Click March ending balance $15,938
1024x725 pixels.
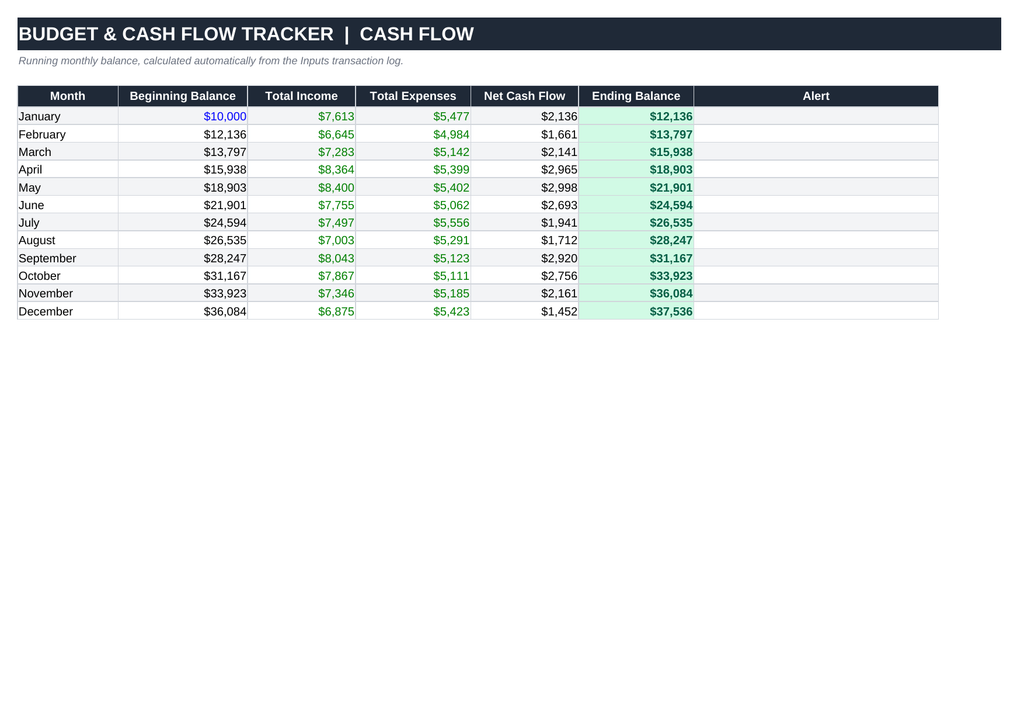tap(636, 152)
